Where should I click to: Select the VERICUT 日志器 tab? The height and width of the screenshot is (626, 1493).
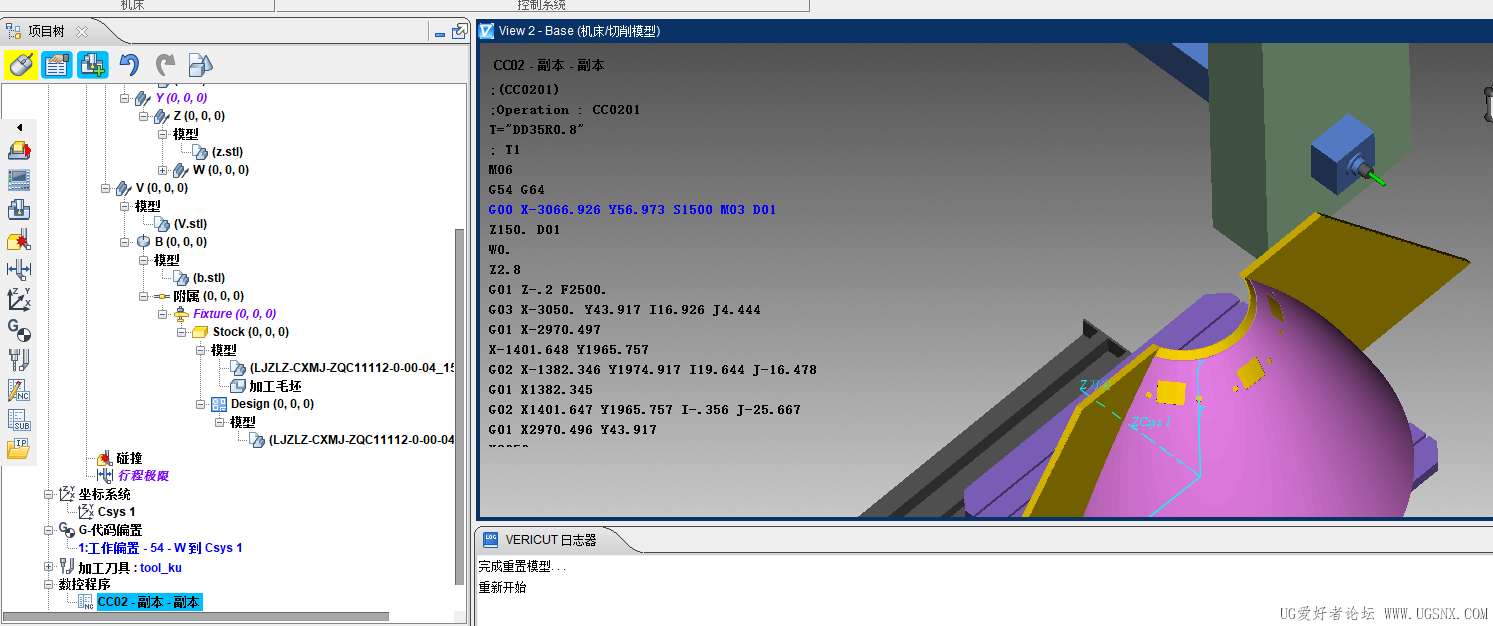(x=550, y=540)
